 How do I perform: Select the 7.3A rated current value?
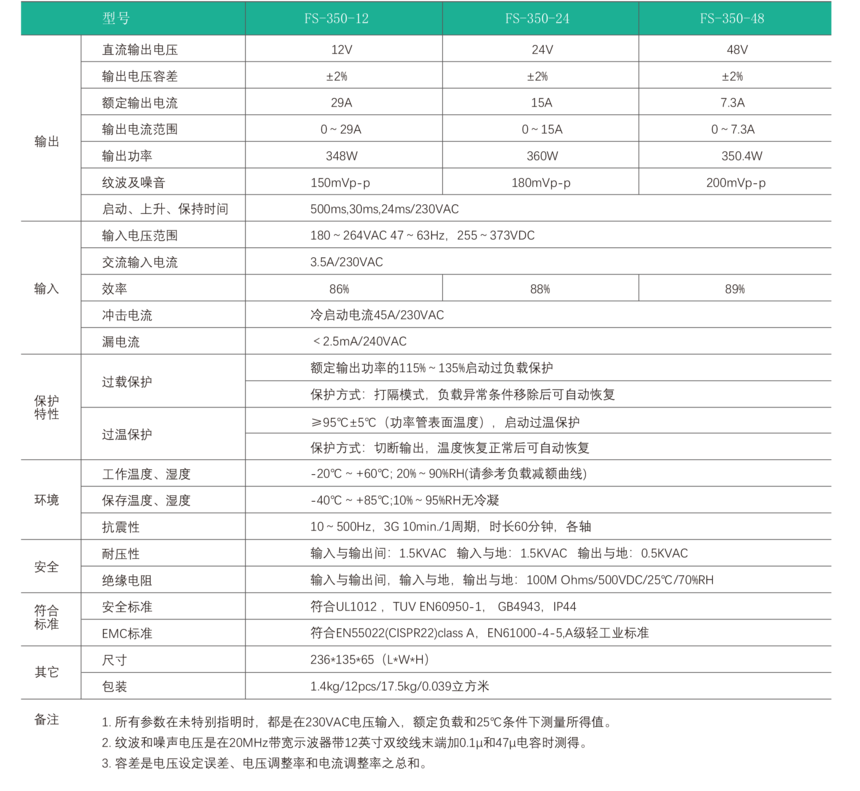pos(732,103)
